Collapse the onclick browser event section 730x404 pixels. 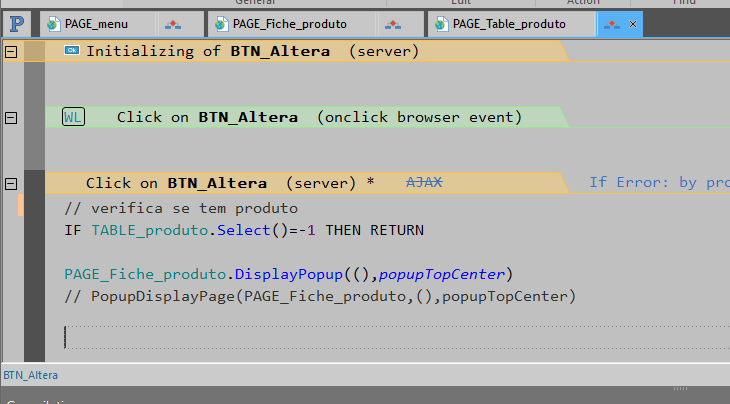[x=11, y=118]
